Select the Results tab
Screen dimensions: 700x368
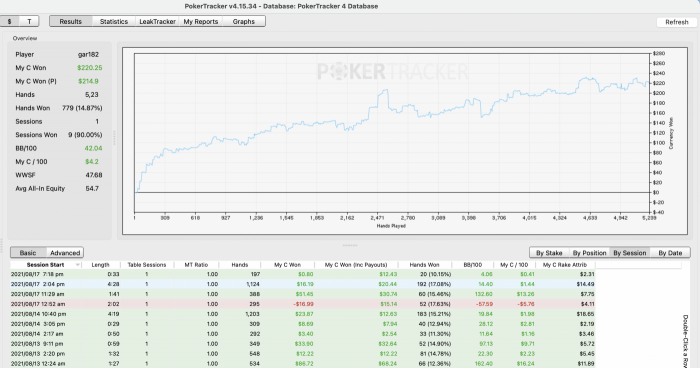tap(71, 21)
